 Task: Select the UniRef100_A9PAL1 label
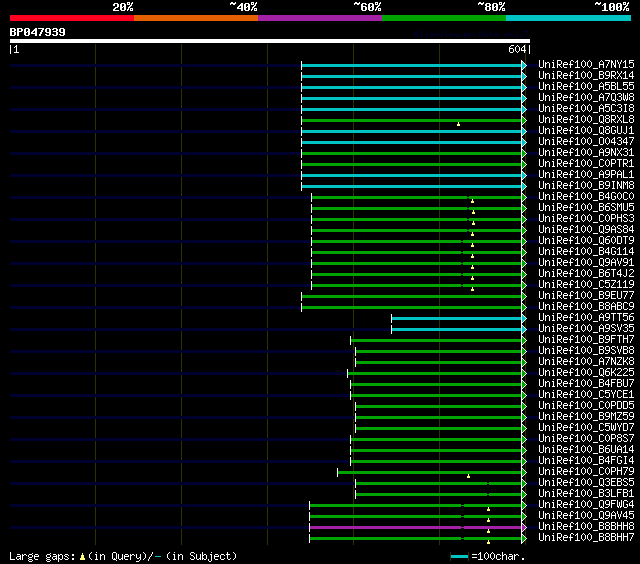click(x=586, y=175)
